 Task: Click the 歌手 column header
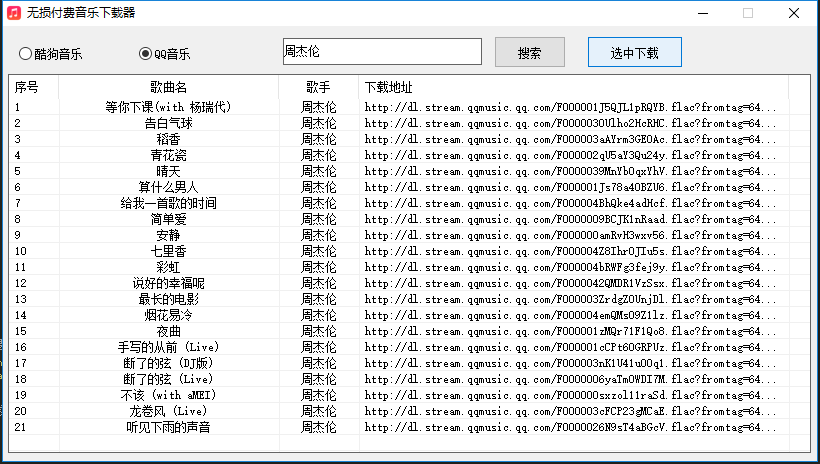point(318,87)
